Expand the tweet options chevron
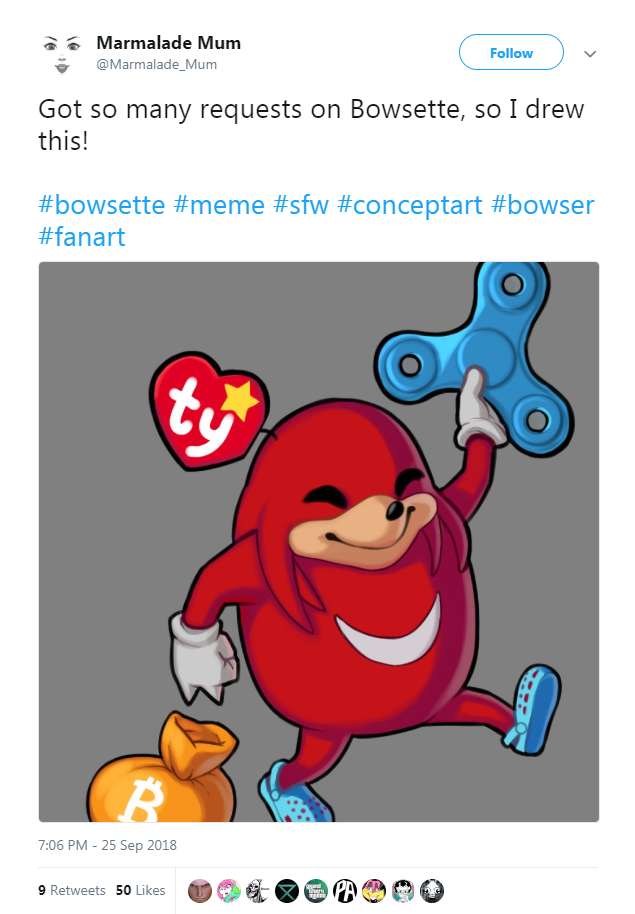 point(590,54)
